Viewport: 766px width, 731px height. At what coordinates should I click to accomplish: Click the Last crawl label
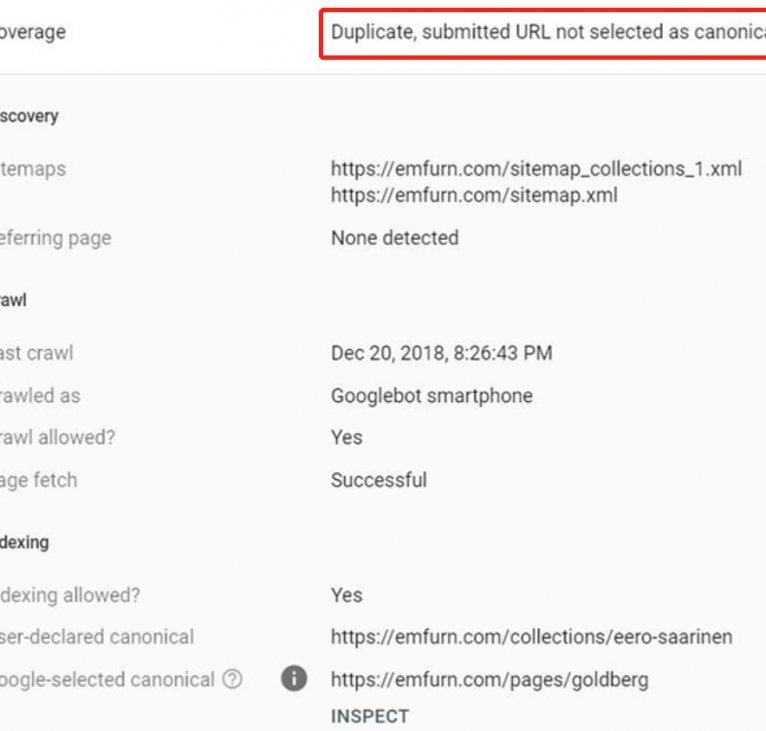pyautogui.click(x=36, y=353)
